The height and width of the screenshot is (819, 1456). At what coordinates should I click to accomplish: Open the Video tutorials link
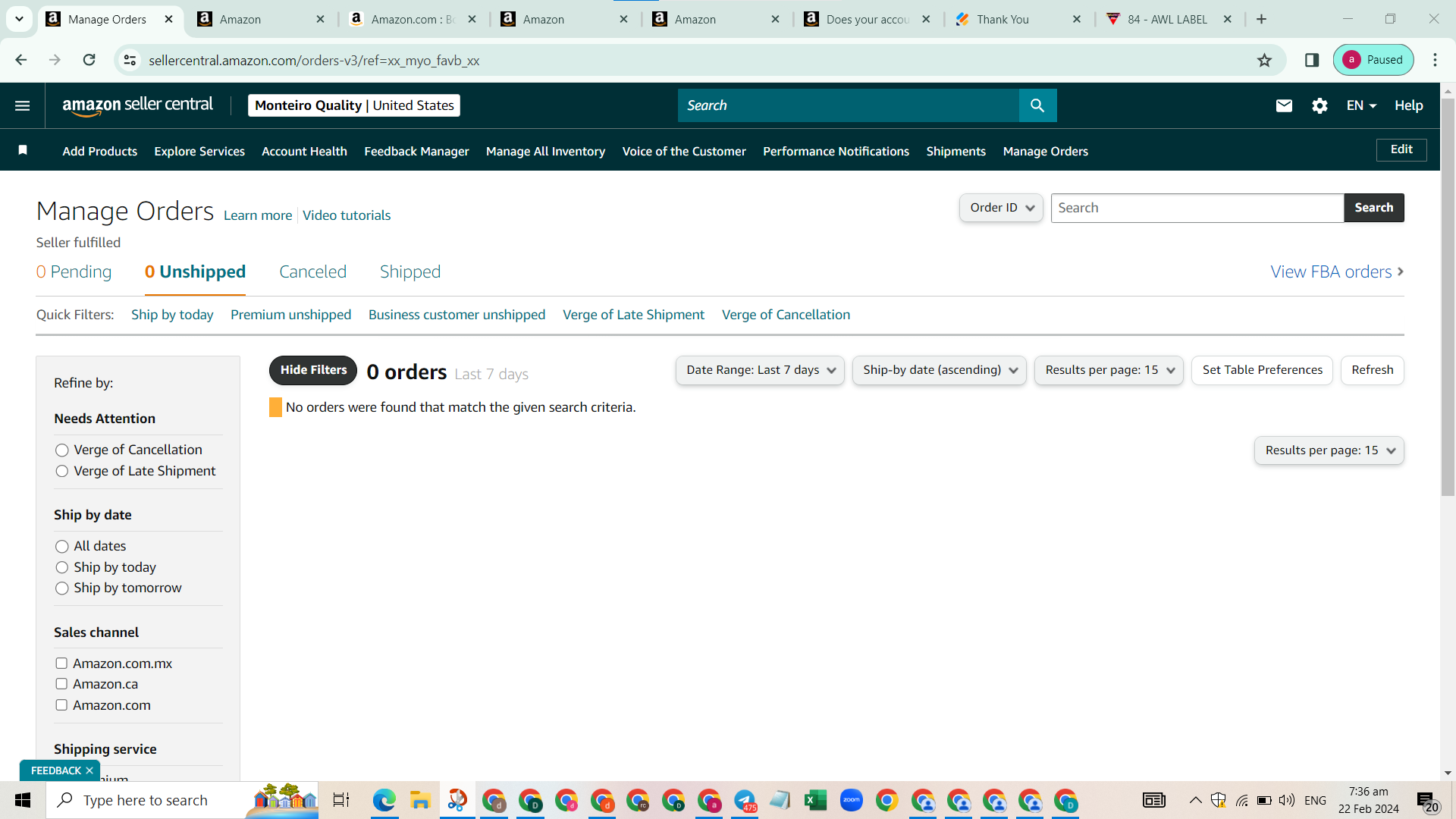click(x=347, y=215)
